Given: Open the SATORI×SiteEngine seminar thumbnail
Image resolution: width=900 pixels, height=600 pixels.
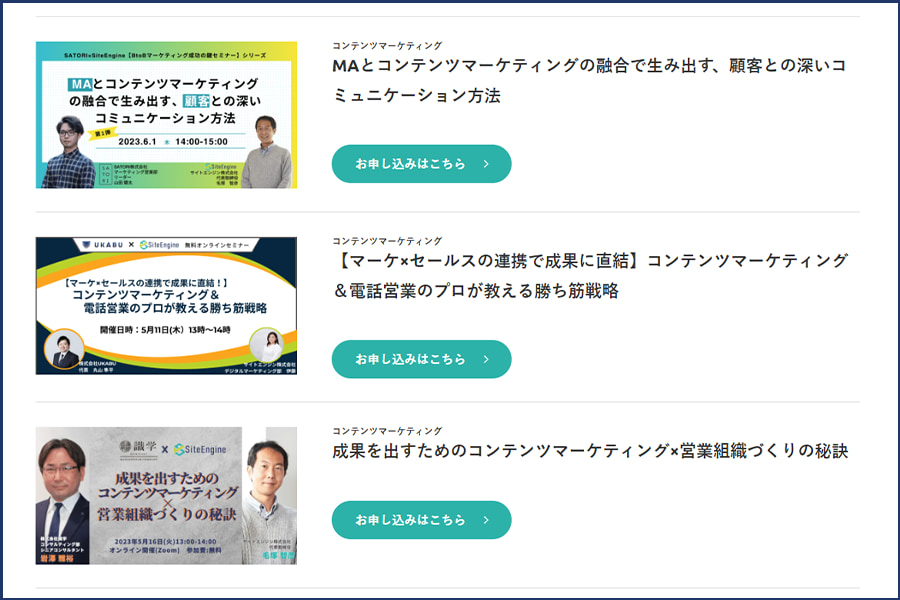Looking at the screenshot, I should (x=166, y=115).
